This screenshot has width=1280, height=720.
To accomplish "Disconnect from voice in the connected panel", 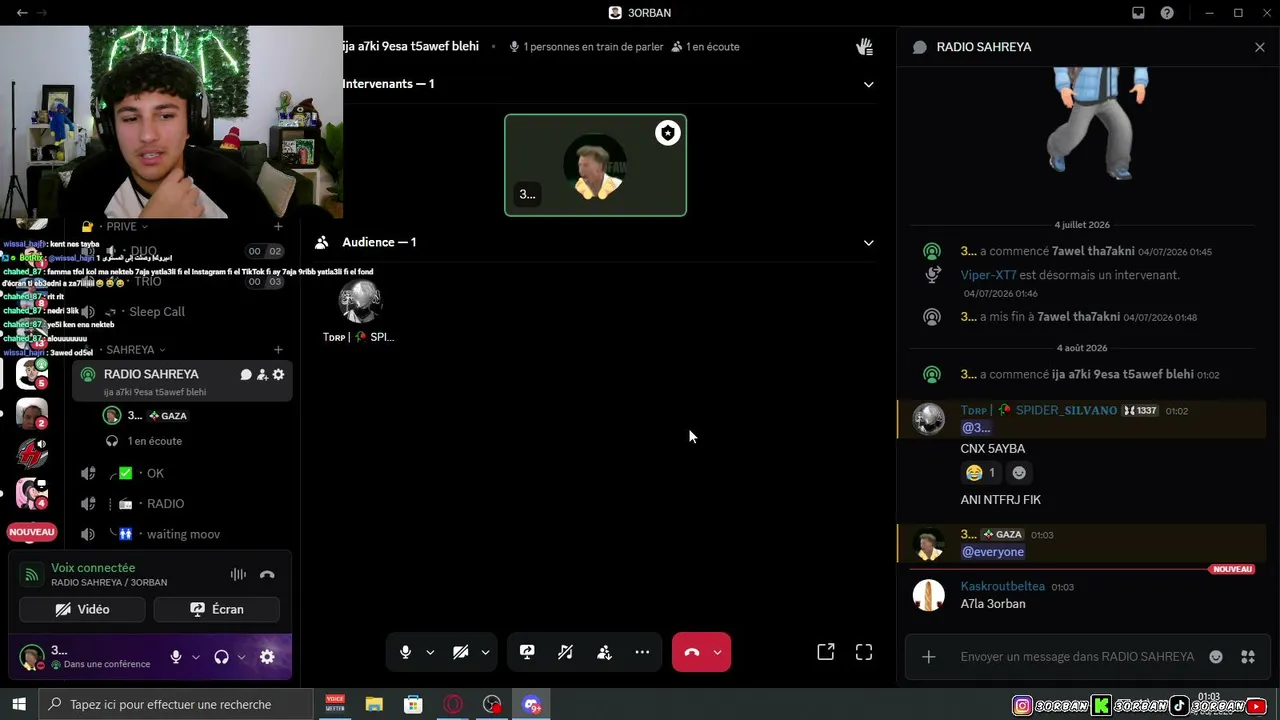I will click(x=267, y=574).
